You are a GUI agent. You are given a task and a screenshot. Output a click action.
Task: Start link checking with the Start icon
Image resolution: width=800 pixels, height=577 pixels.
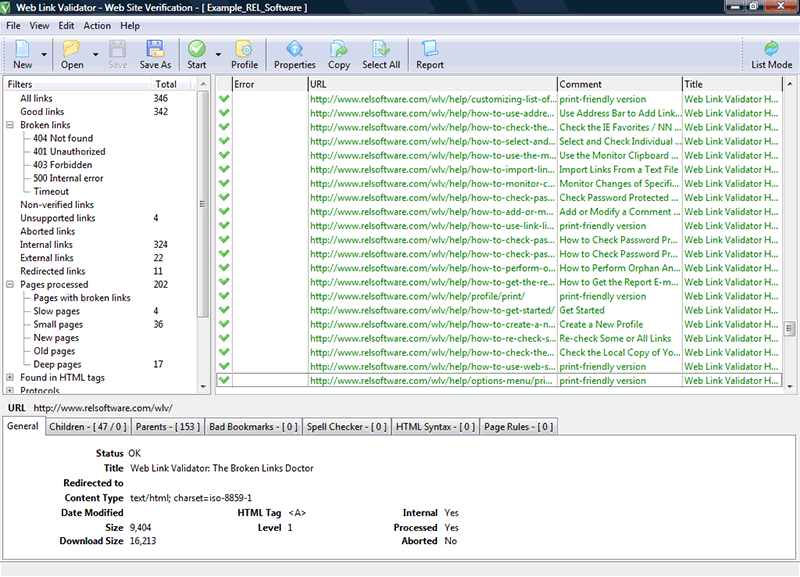pos(197,48)
